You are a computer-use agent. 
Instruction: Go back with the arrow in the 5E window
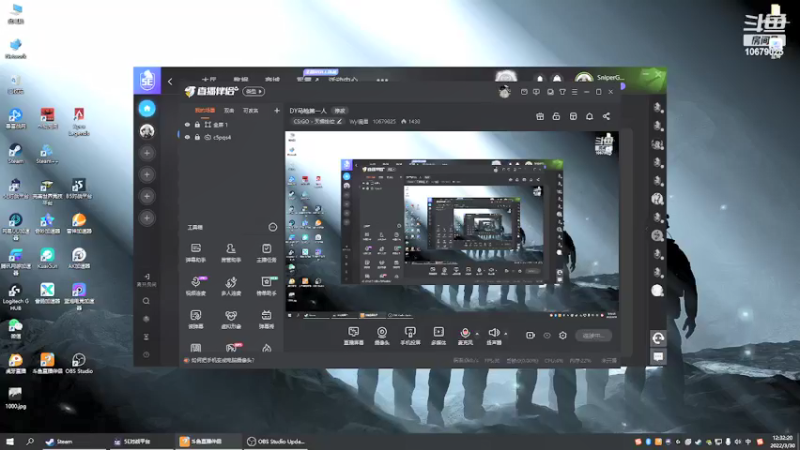click(170, 81)
